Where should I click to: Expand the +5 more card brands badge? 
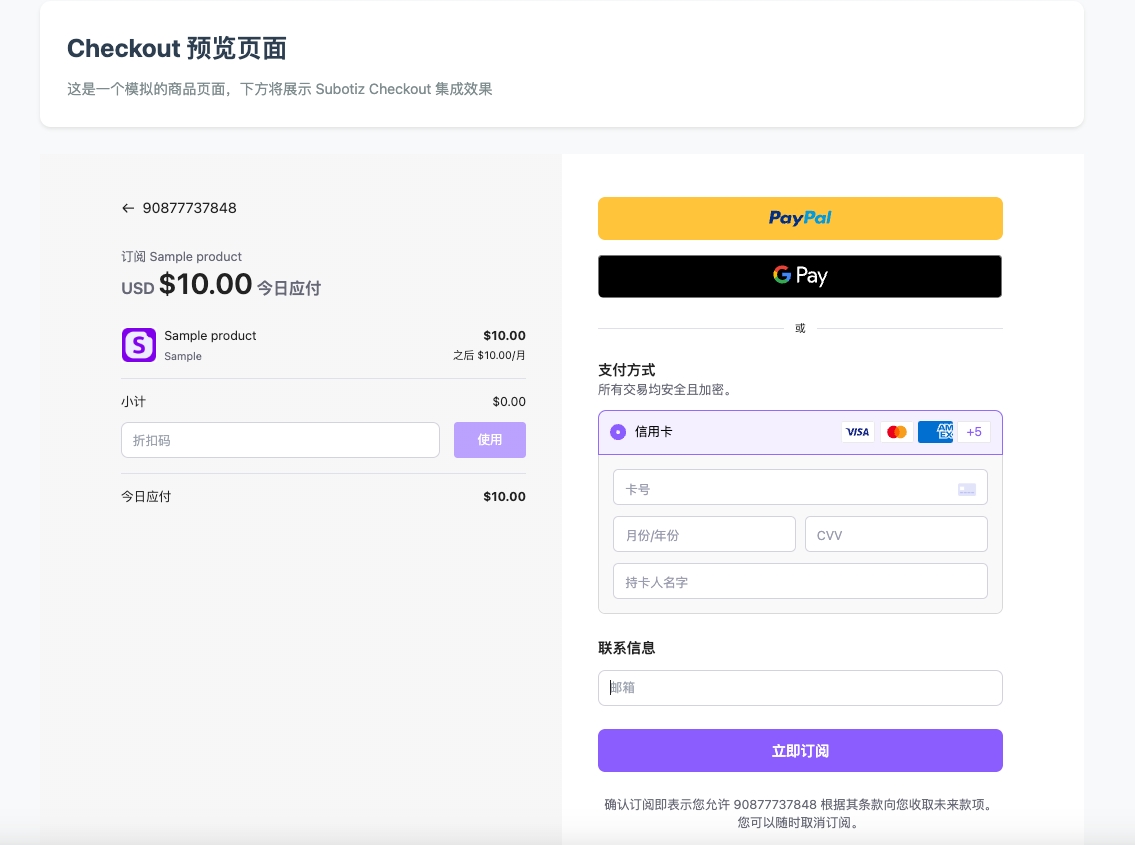tap(974, 432)
